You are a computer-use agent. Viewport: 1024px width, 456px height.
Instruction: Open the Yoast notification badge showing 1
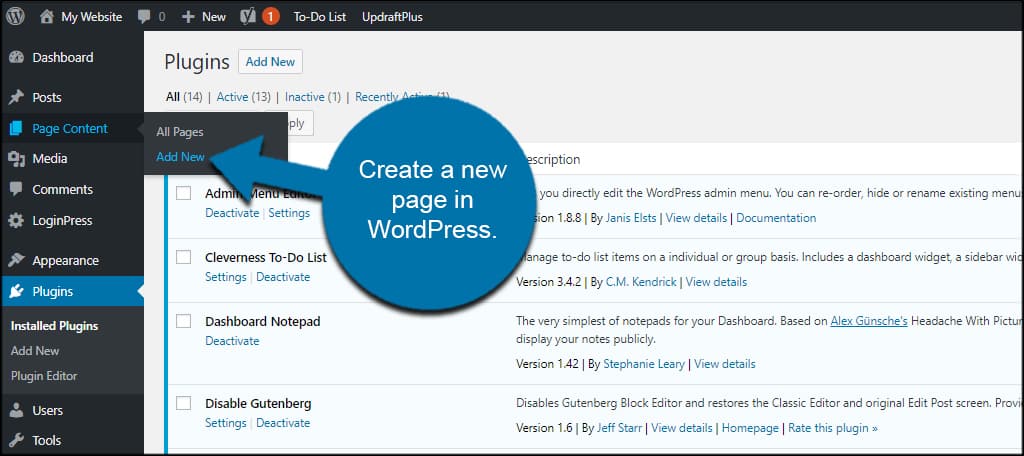click(x=270, y=17)
